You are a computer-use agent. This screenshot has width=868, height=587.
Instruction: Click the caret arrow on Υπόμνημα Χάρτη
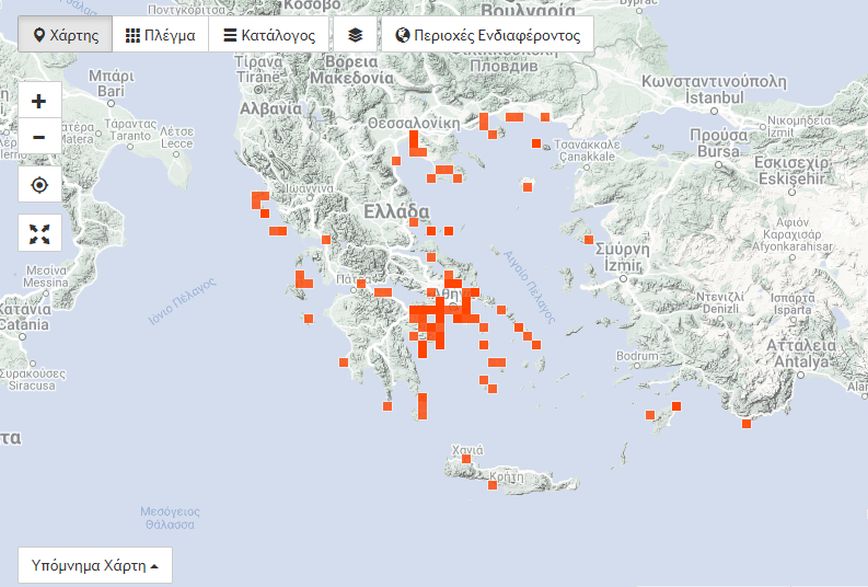pyautogui.click(x=154, y=566)
